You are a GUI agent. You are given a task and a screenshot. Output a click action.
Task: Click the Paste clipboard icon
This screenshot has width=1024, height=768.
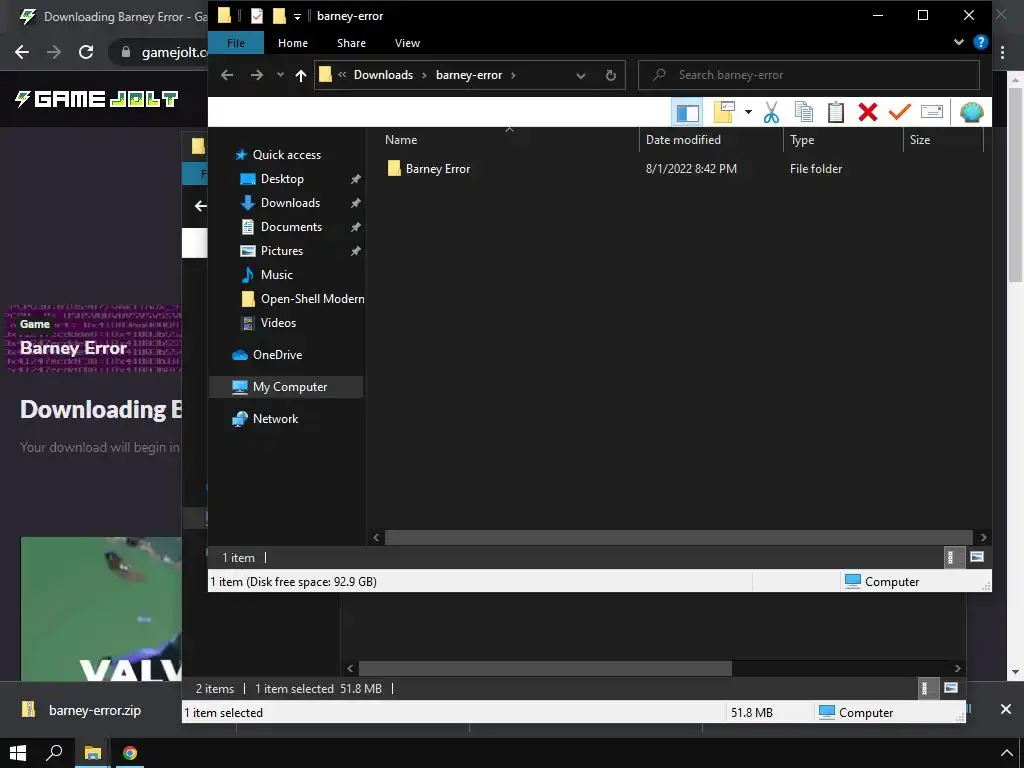(836, 112)
